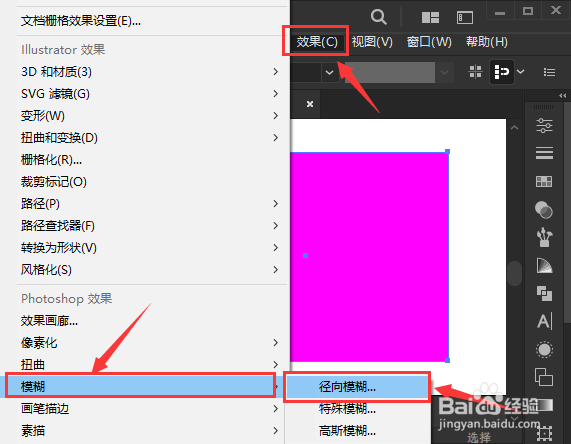Open the Transparency stacked squares icon
The image size is (571, 444).
tap(544, 377)
